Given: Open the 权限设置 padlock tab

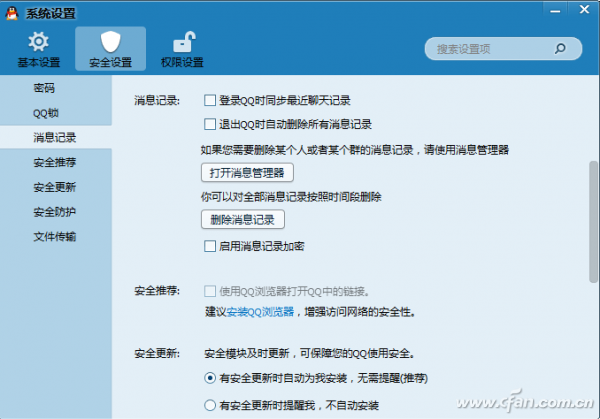Looking at the screenshot, I should (x=182, y=49).
